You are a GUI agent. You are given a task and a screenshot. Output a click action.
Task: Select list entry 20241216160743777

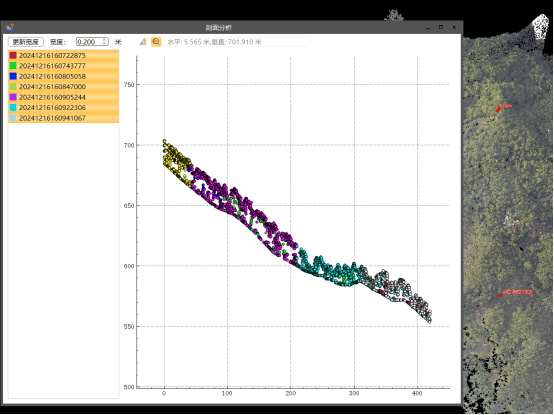[x=64, y=66]
